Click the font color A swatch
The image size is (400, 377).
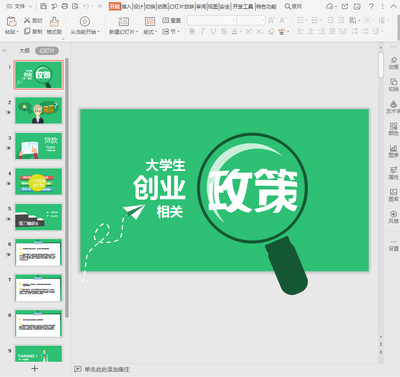pyautogui.click(x=235, y=31)
